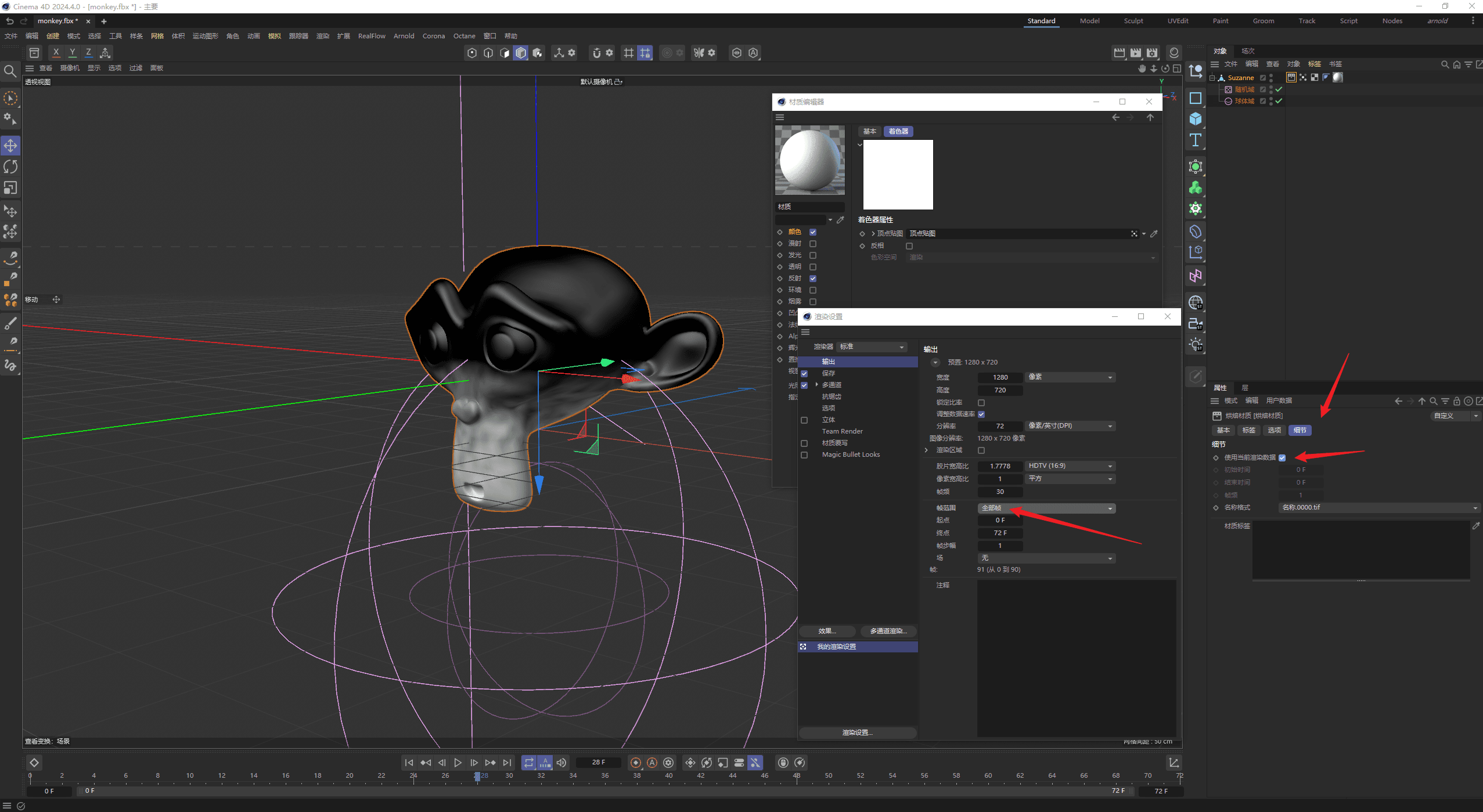Select the 抗锯齿 render settings item
The image size is (1483, 812).
(x=831, y=397)
